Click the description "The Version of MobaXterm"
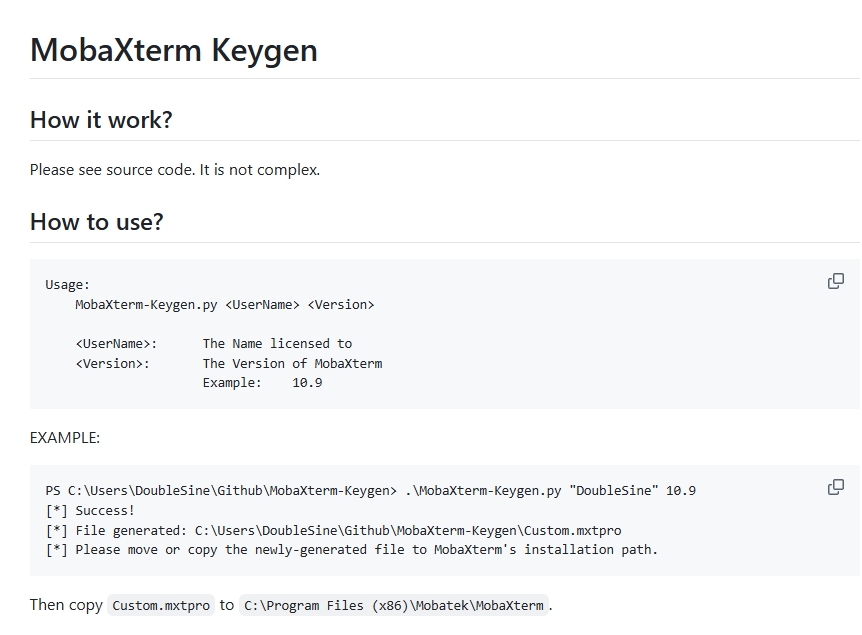Screen dimensions: 862x635 coord(292,363)
